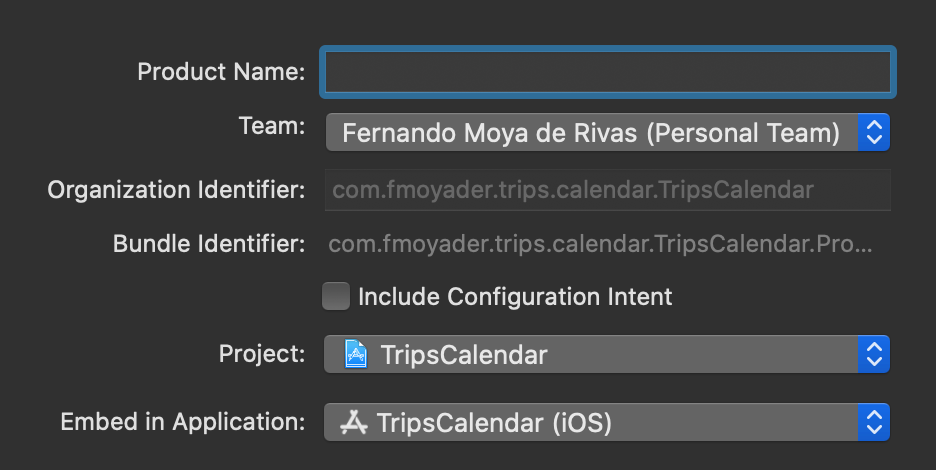Image resolution: width=936 pixels, height=470 pixels.
Task: Click the Fernando Moya de Rivas team name
Action: pyautogui.click(x=590, y=132)
